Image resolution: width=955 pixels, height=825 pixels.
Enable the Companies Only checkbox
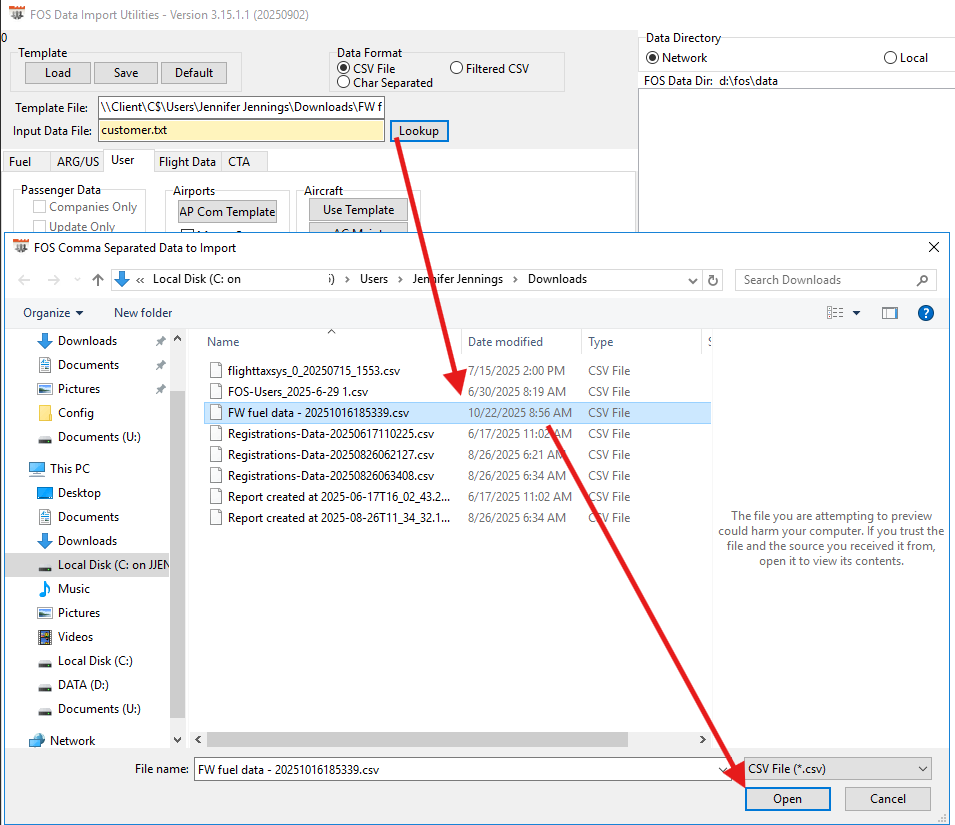coord(40,207)
